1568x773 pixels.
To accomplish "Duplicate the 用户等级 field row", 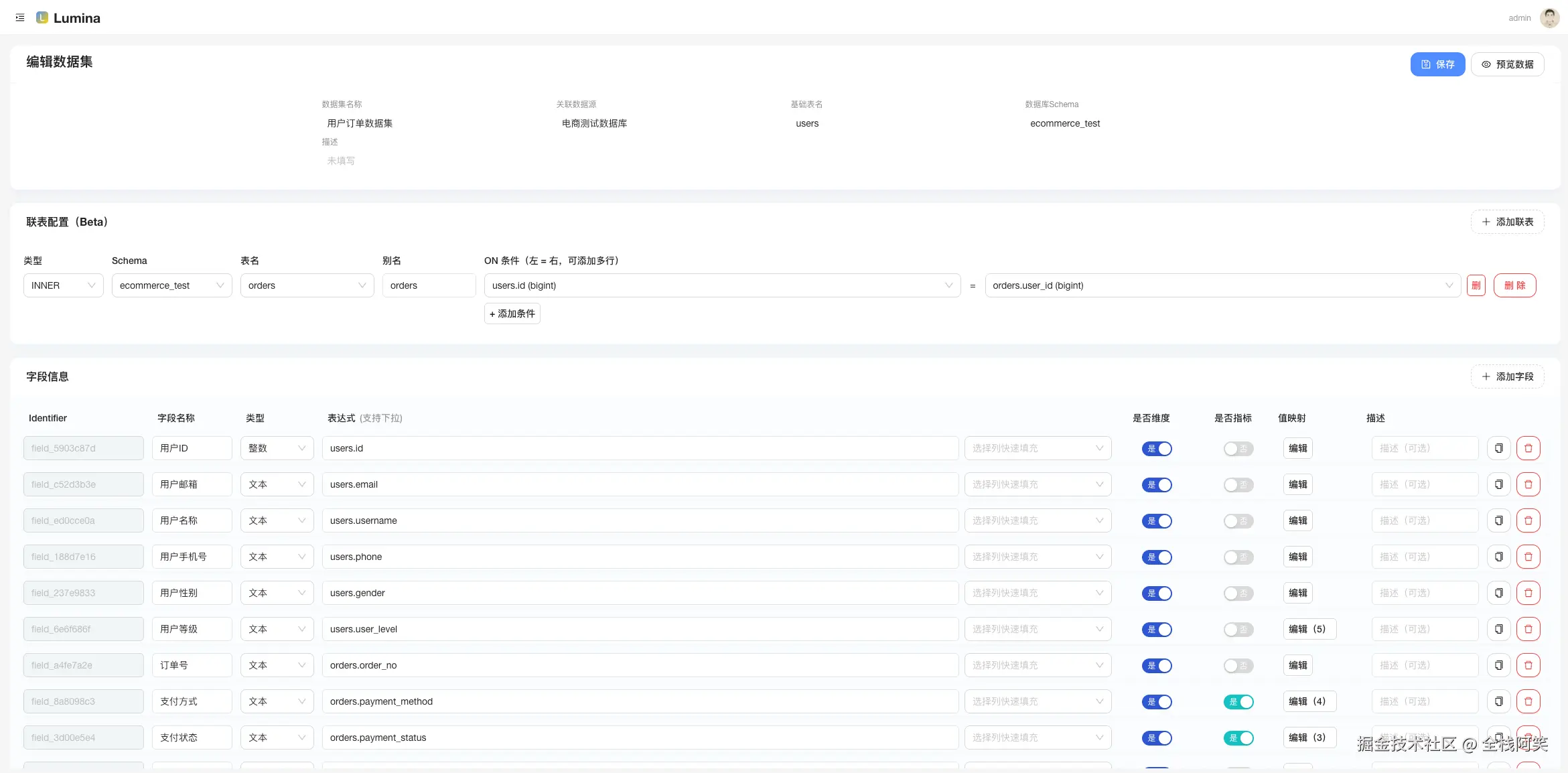I will coord(1498,629).
